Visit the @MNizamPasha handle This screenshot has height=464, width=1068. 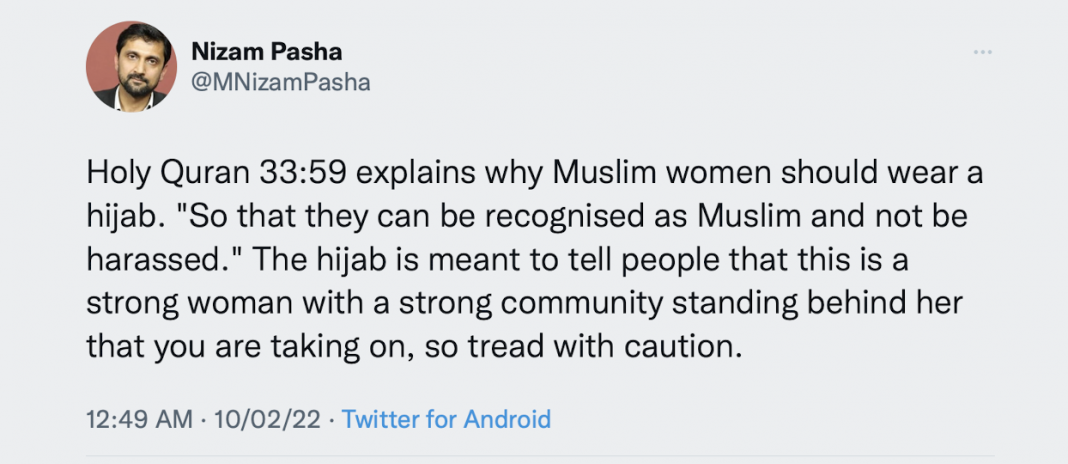pos(280,83)
